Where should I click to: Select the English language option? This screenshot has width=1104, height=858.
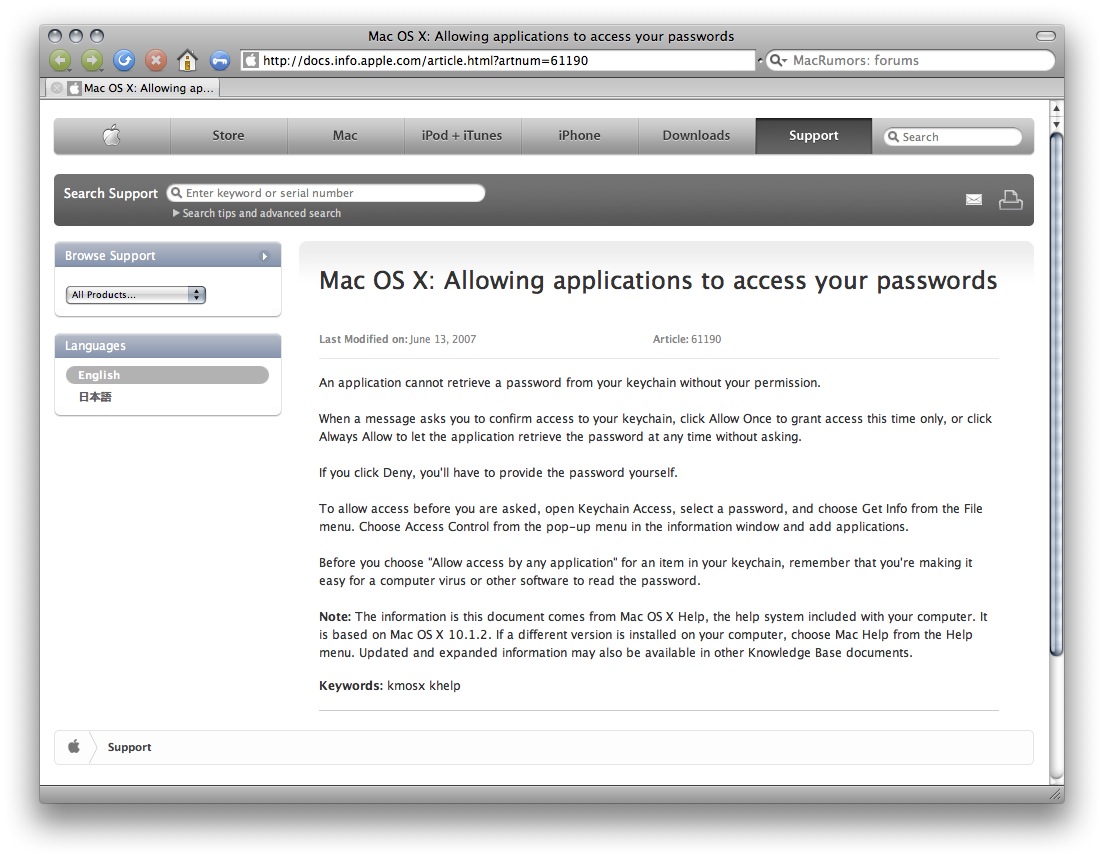[168, 375]
